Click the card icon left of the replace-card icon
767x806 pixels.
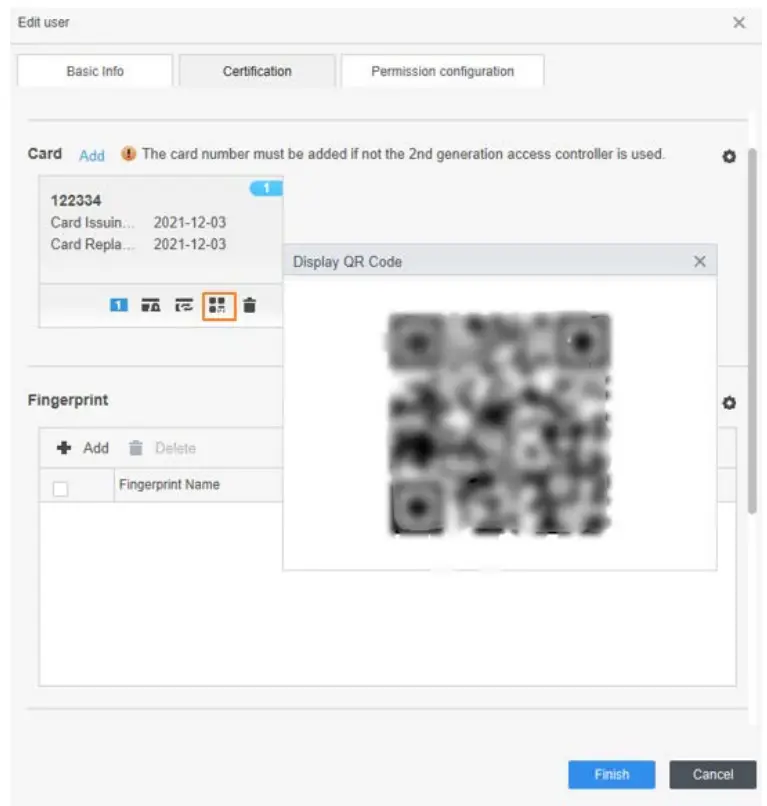click(x=150, y=306)
